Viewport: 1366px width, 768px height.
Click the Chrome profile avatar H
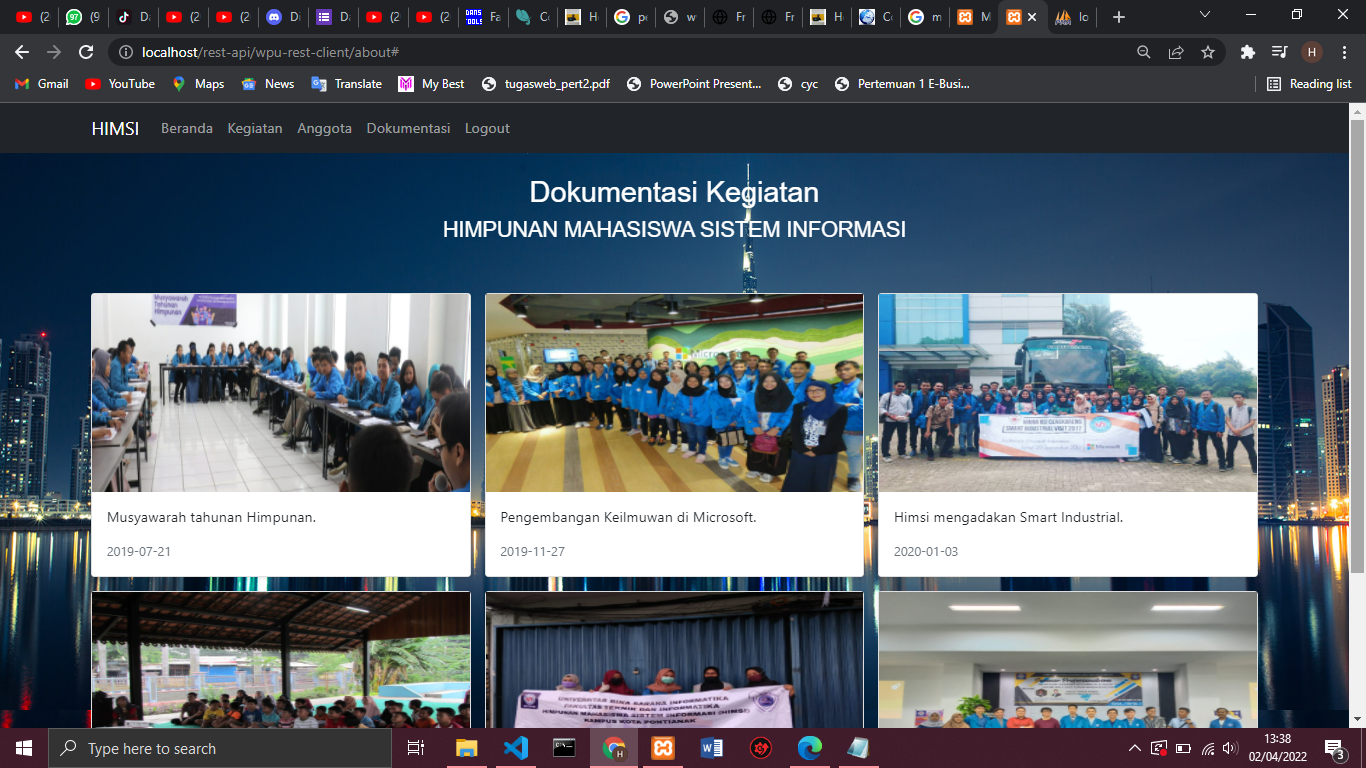pyautogui.click(x=1312, y=52)
